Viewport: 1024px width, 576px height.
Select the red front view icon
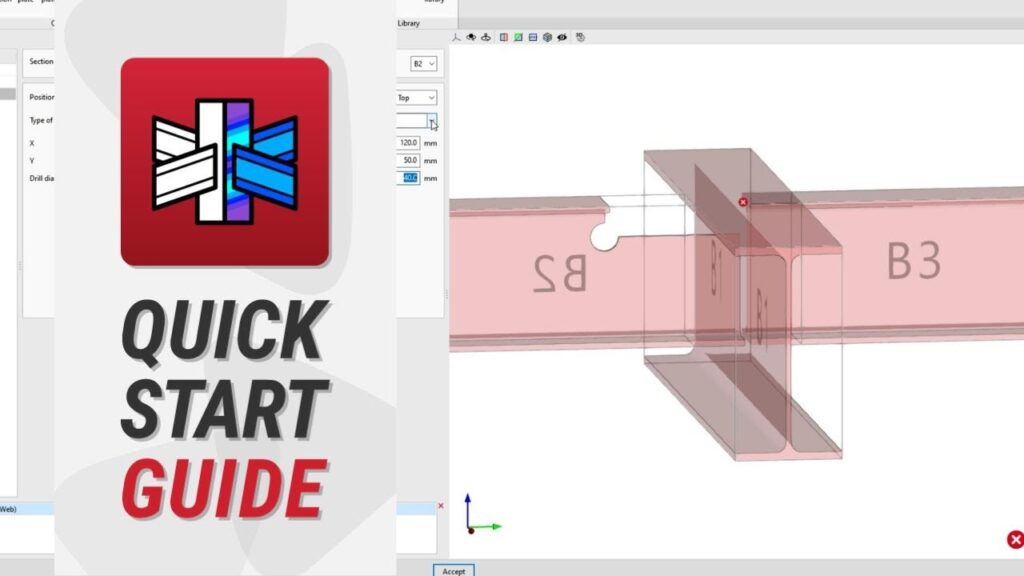pyautogui.click(x=503, y=38)
